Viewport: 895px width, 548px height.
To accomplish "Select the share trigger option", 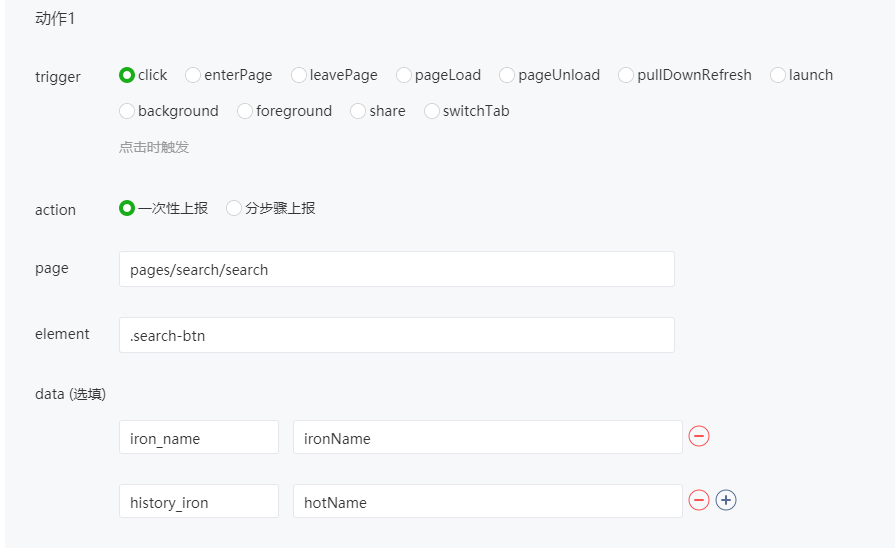I will (358, 111).
